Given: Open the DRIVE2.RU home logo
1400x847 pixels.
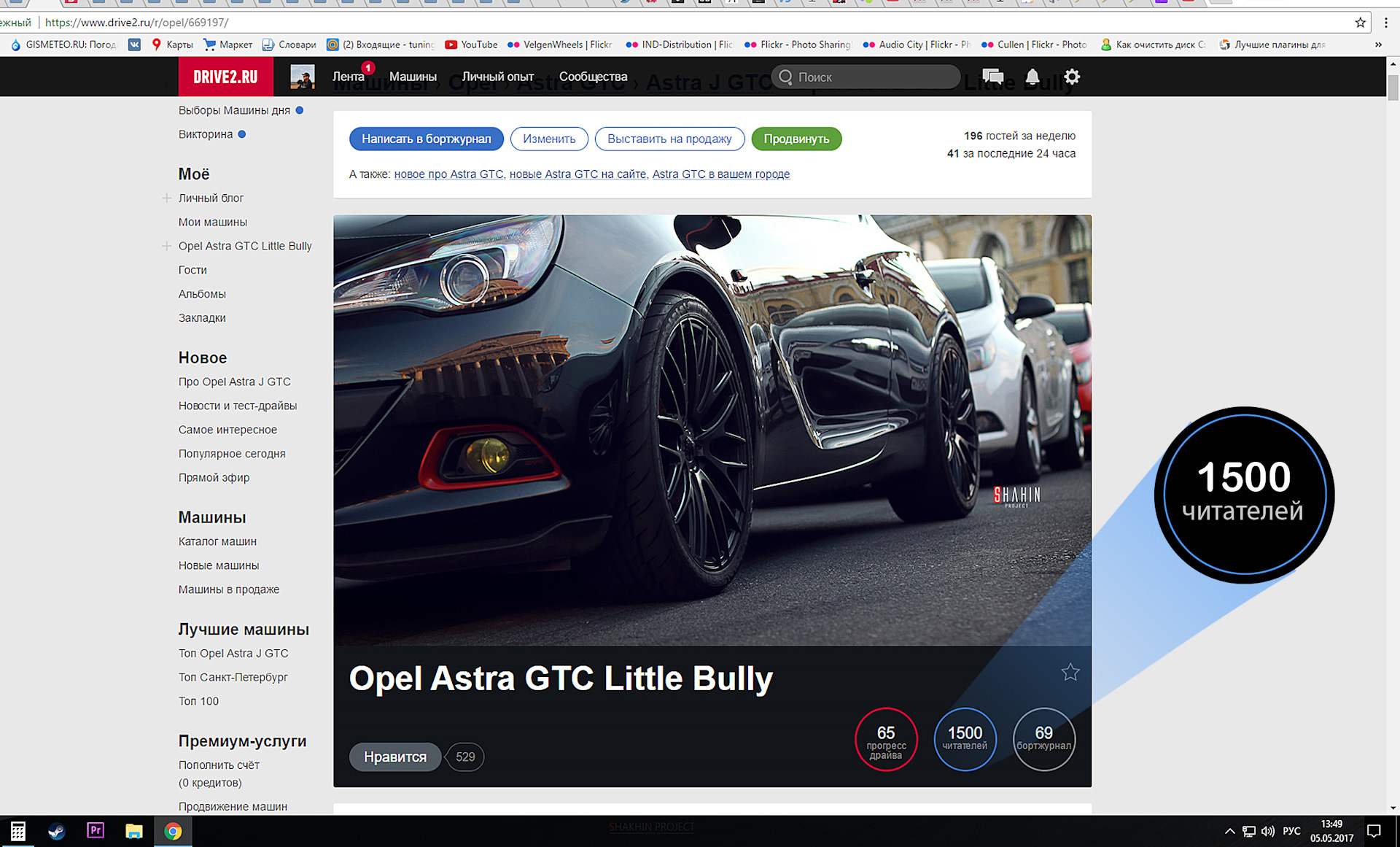Looking at the screenshot, I should click(x=225, y=77).
